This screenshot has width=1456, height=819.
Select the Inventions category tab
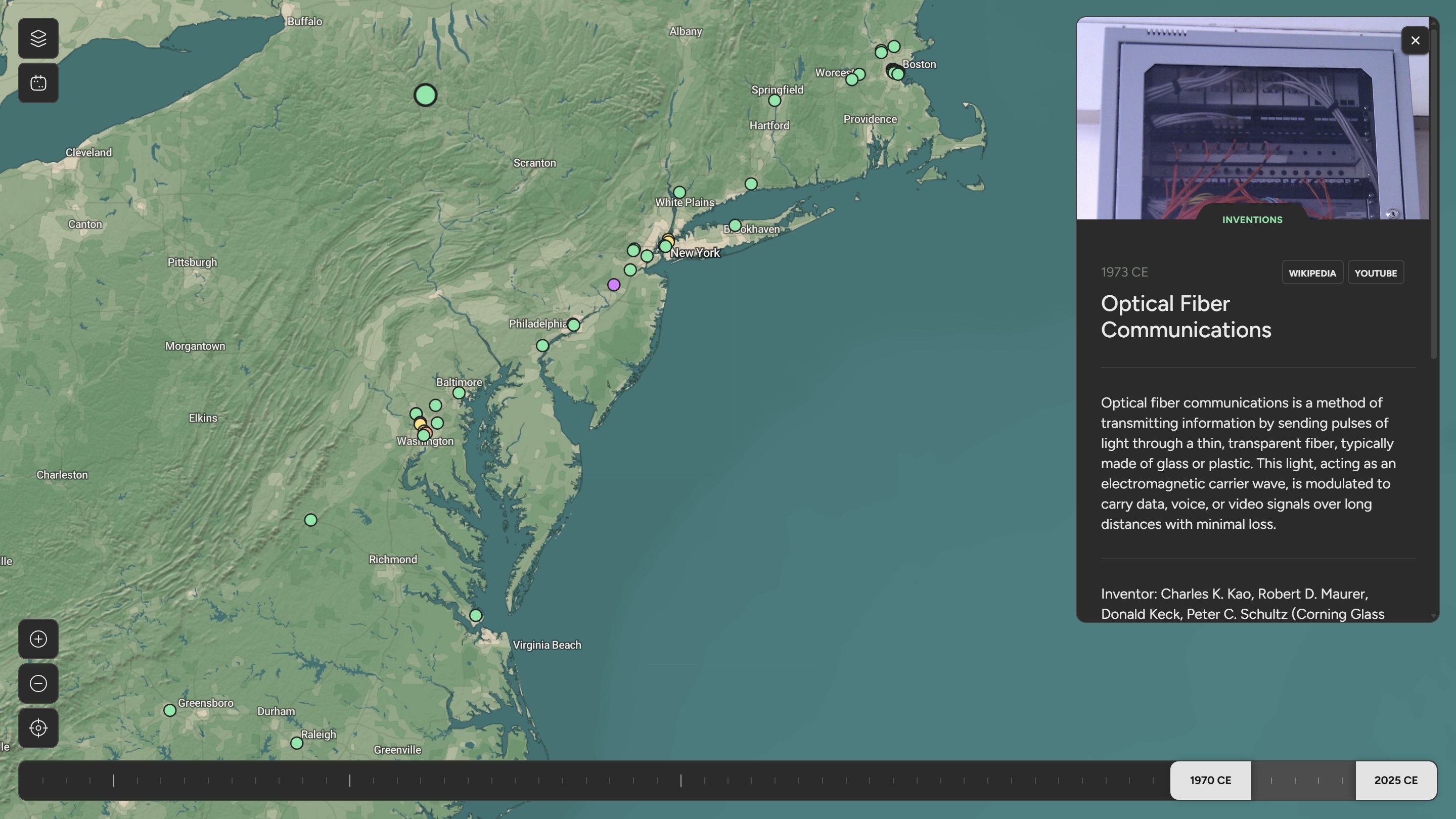point(1252,220)
